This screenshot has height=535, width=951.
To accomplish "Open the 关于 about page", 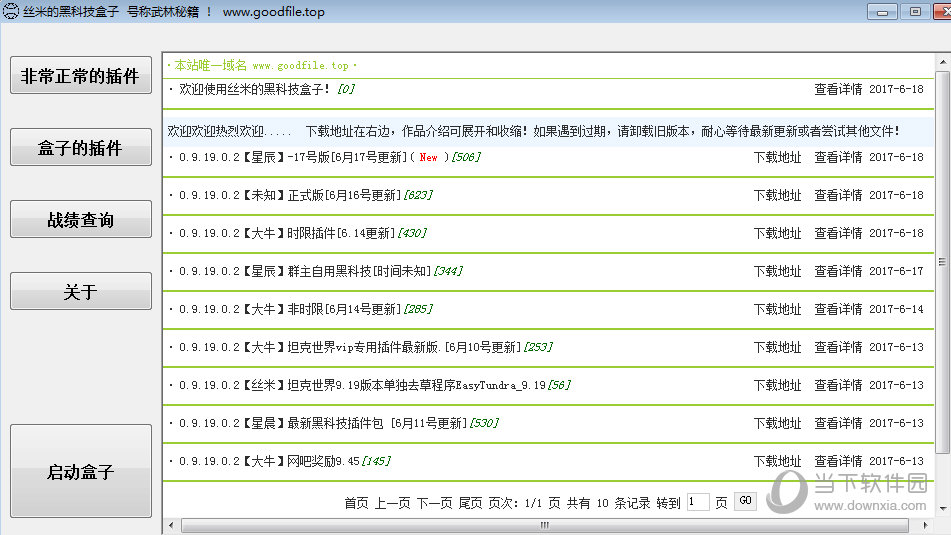I will (x=81, y=292).
